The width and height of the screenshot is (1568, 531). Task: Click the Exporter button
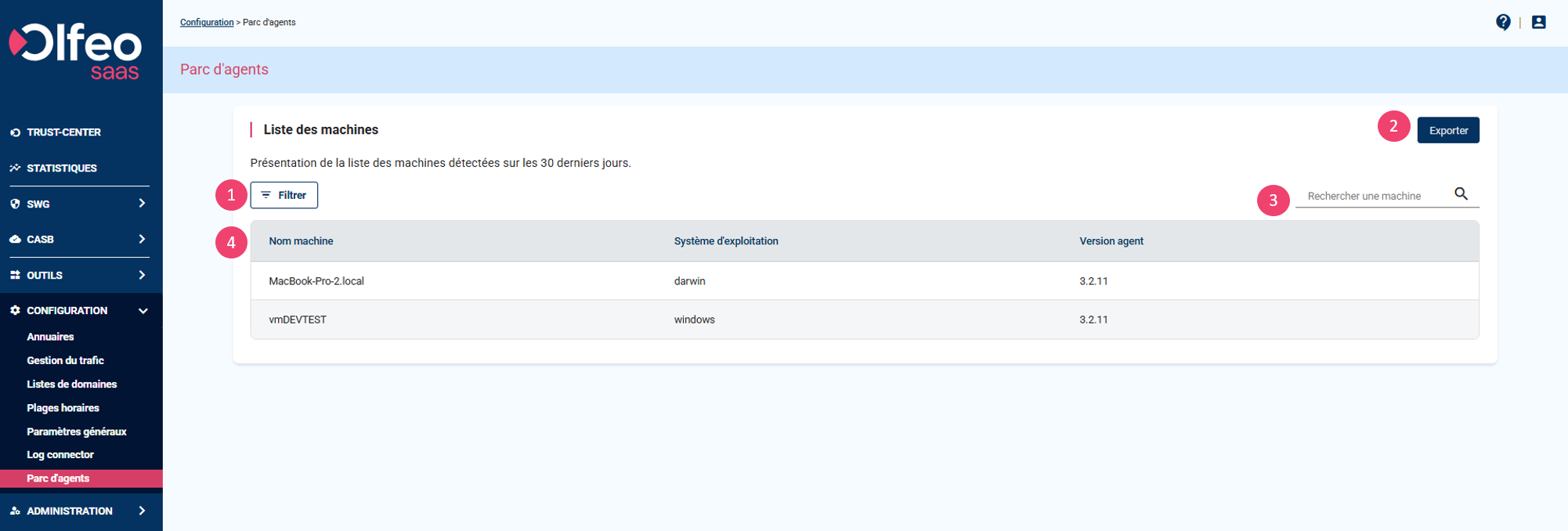point(1448,130)
